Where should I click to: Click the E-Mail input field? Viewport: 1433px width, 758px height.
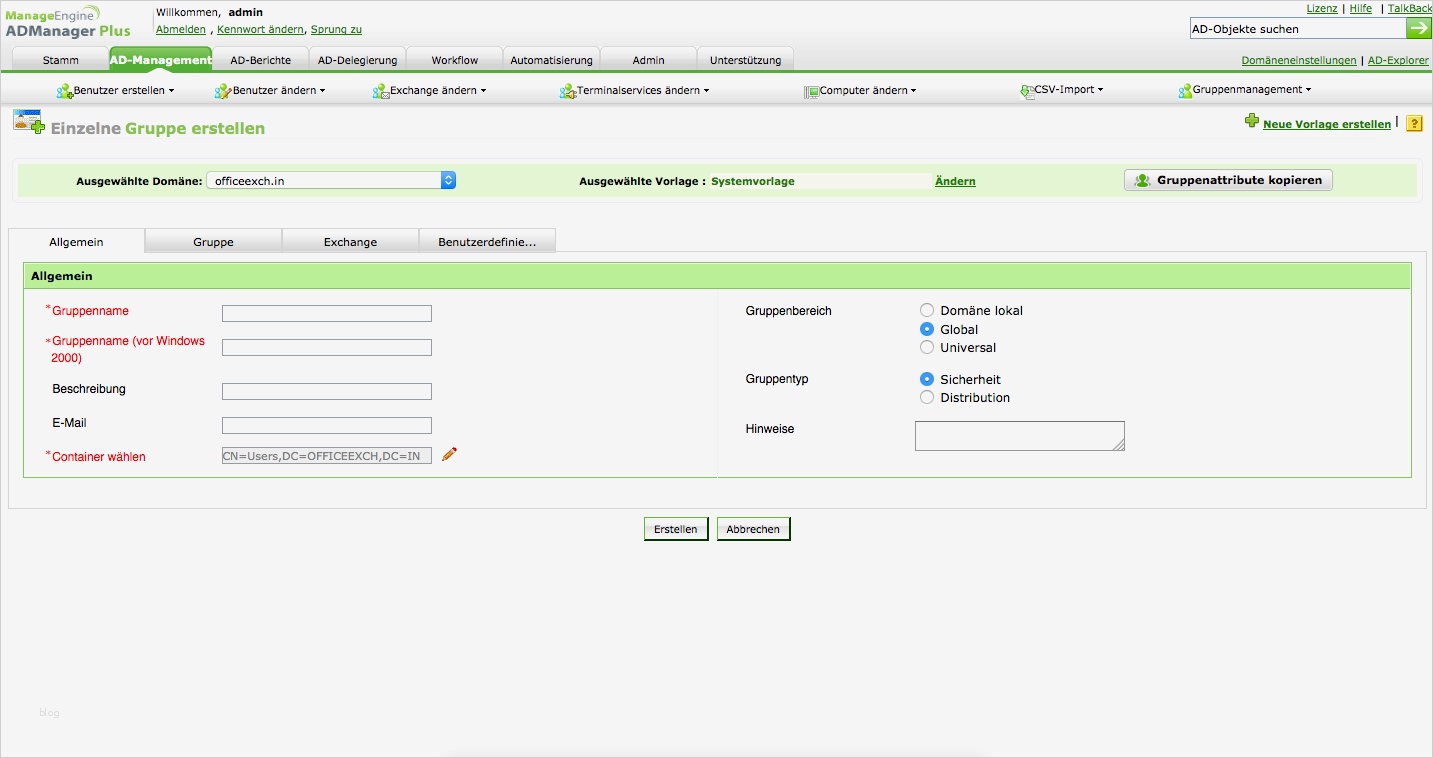click(327, 426)
